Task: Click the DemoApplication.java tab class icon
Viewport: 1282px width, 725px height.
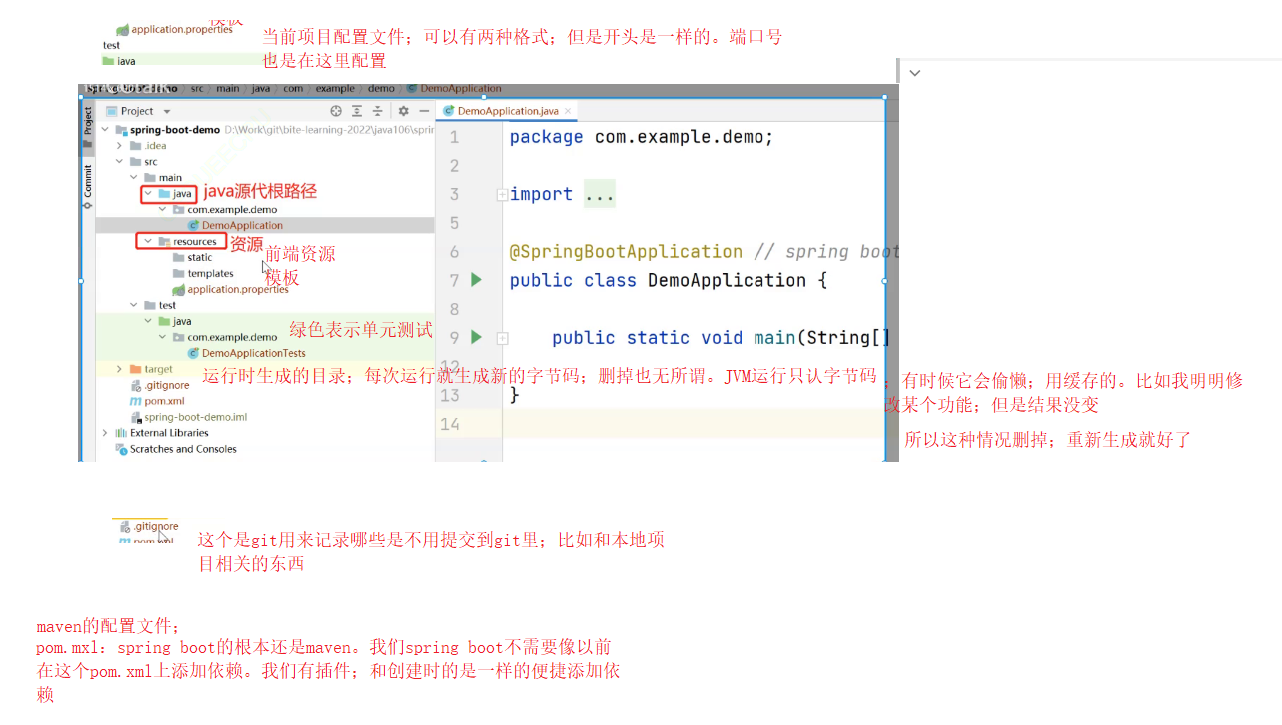Action: (x=450, y=111)
